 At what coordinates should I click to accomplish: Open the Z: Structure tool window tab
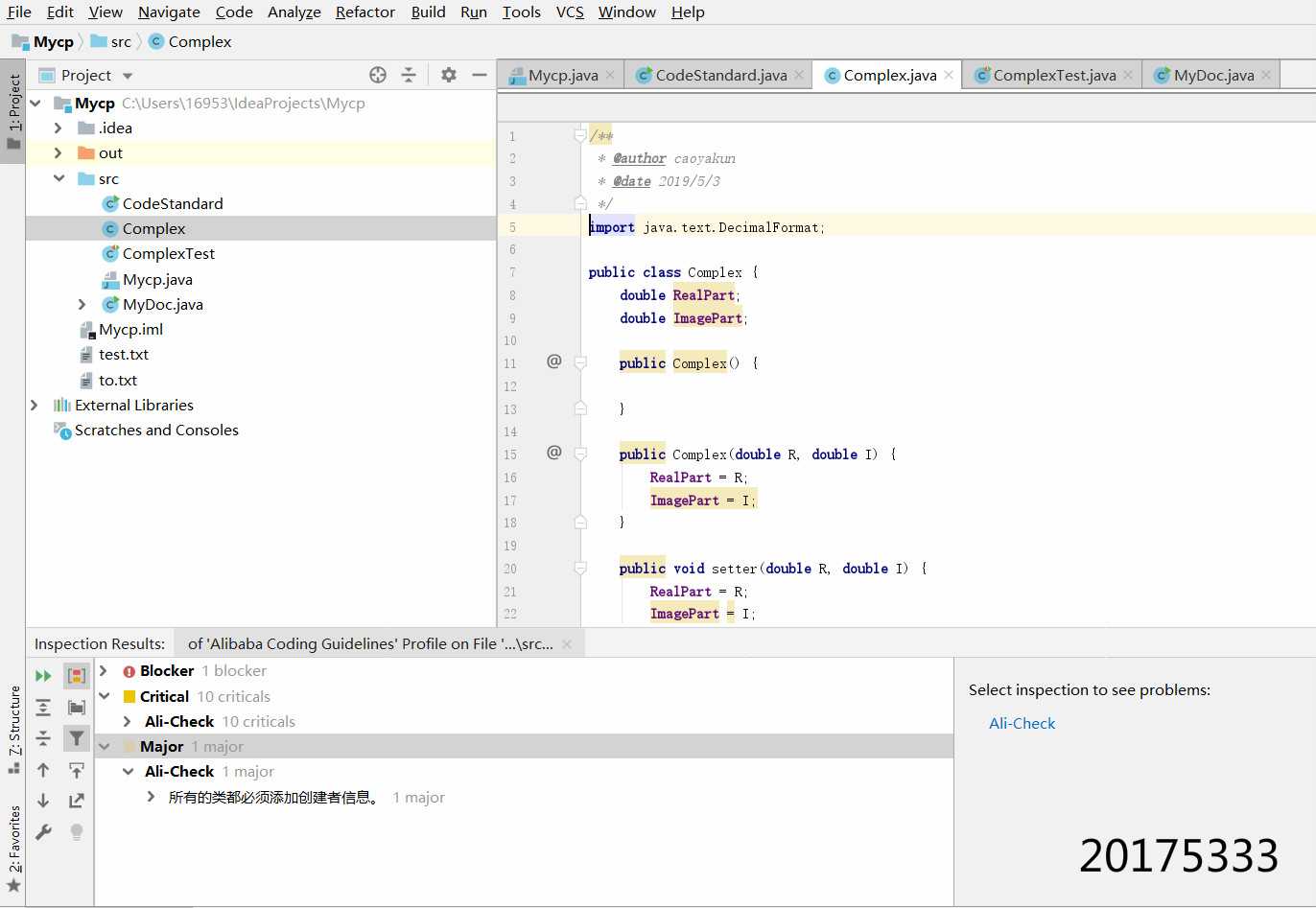coord(13,729)
